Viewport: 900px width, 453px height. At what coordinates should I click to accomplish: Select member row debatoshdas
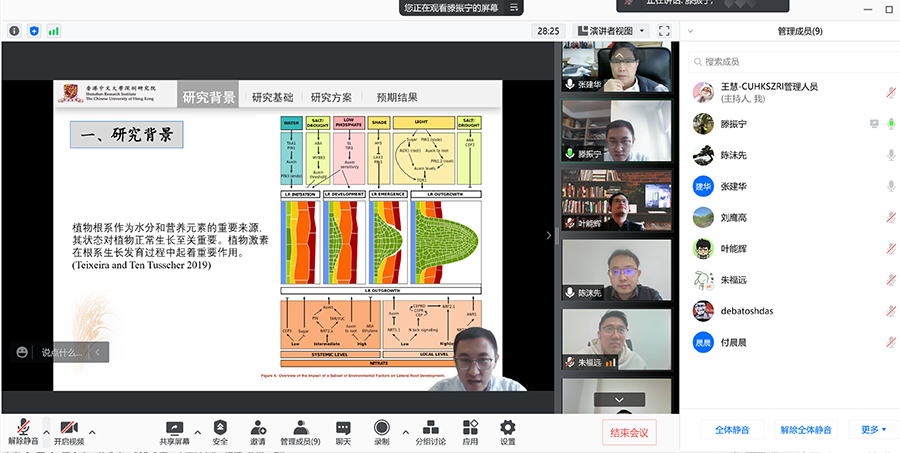click(x=790, y=311)
